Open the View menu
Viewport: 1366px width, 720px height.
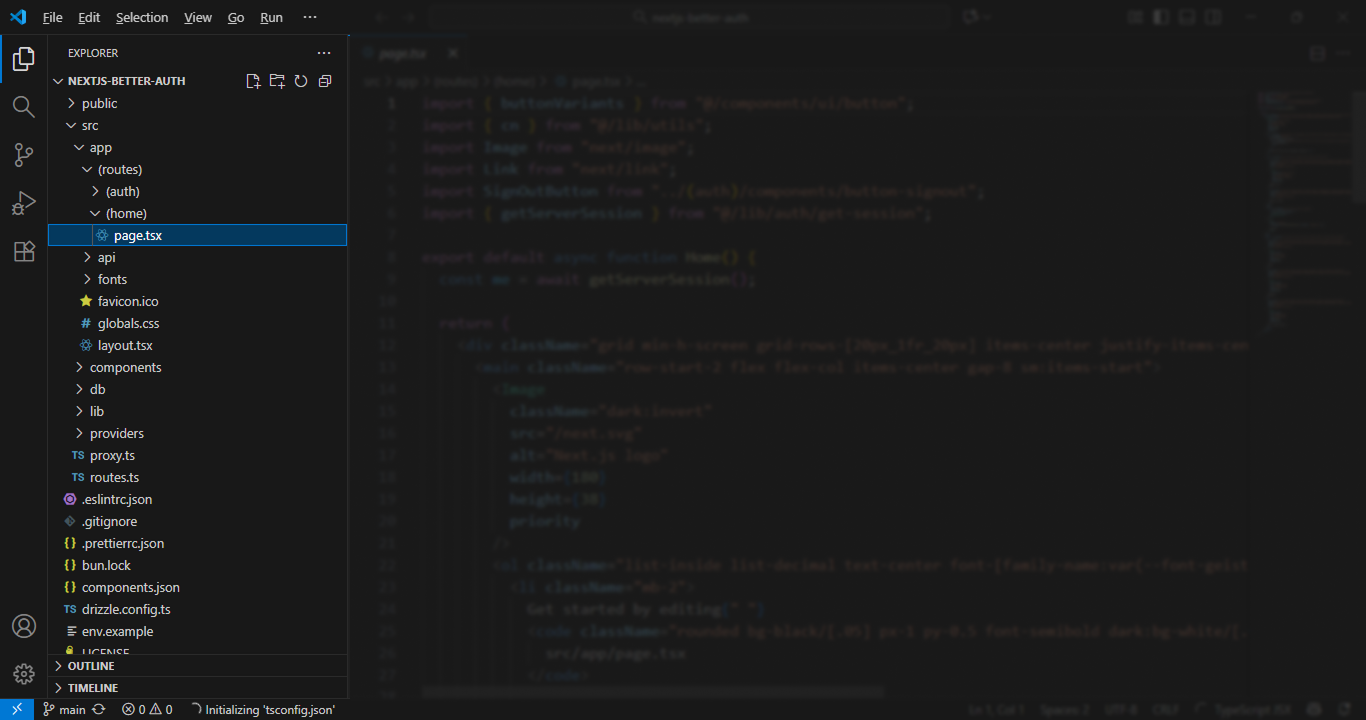pyautogui.click(x=198, y=17)
